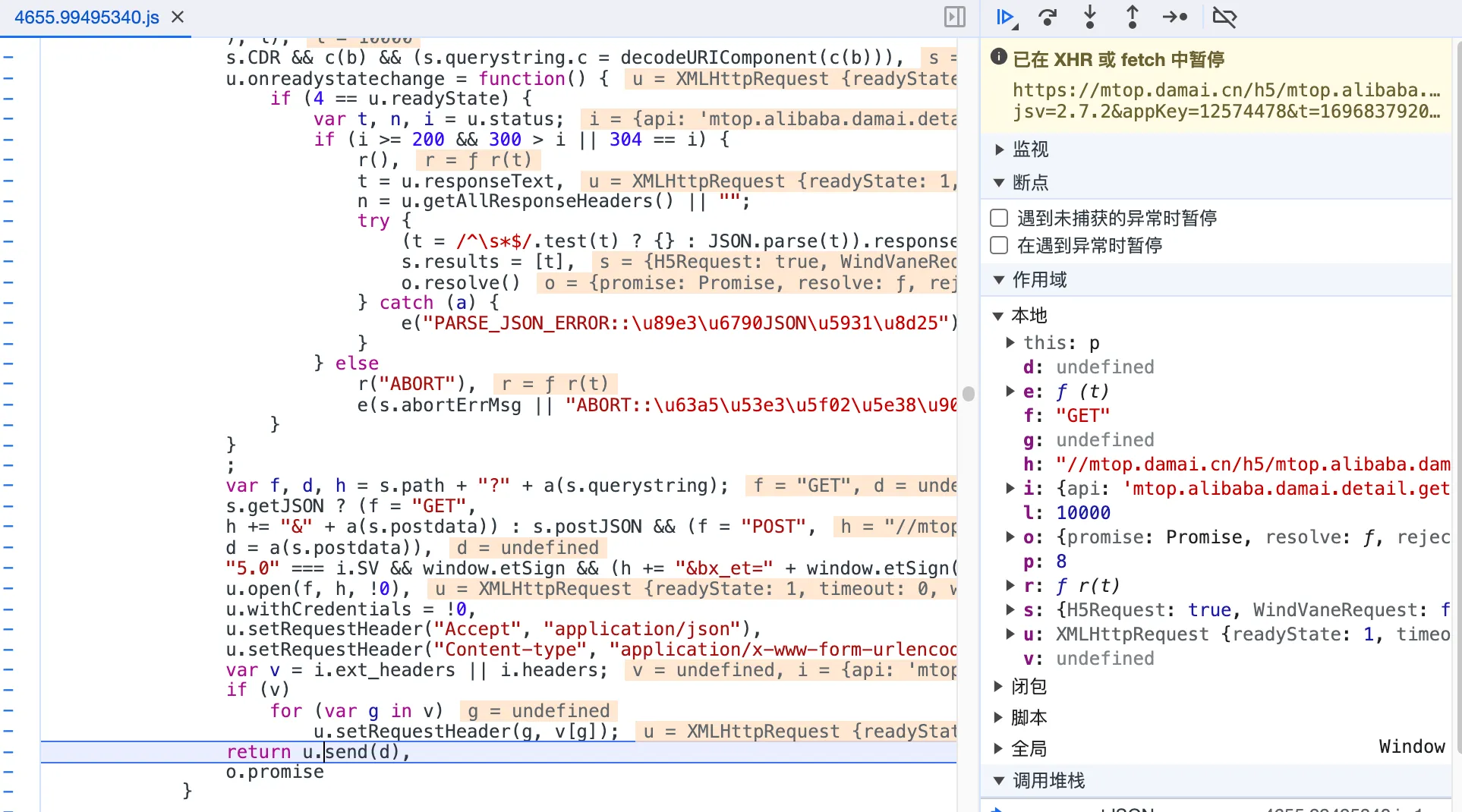Image resolution: width=1462 pixels, height=812 pixels.
Task: Expand the 全局 (Global) scope entry
Action: [x=999, y=749]
